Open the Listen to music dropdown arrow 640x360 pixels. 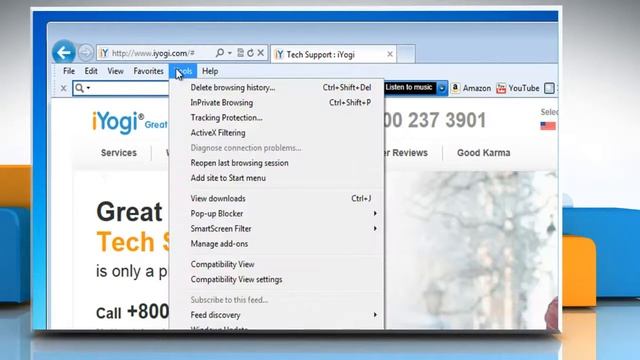(x=442, y=88)
